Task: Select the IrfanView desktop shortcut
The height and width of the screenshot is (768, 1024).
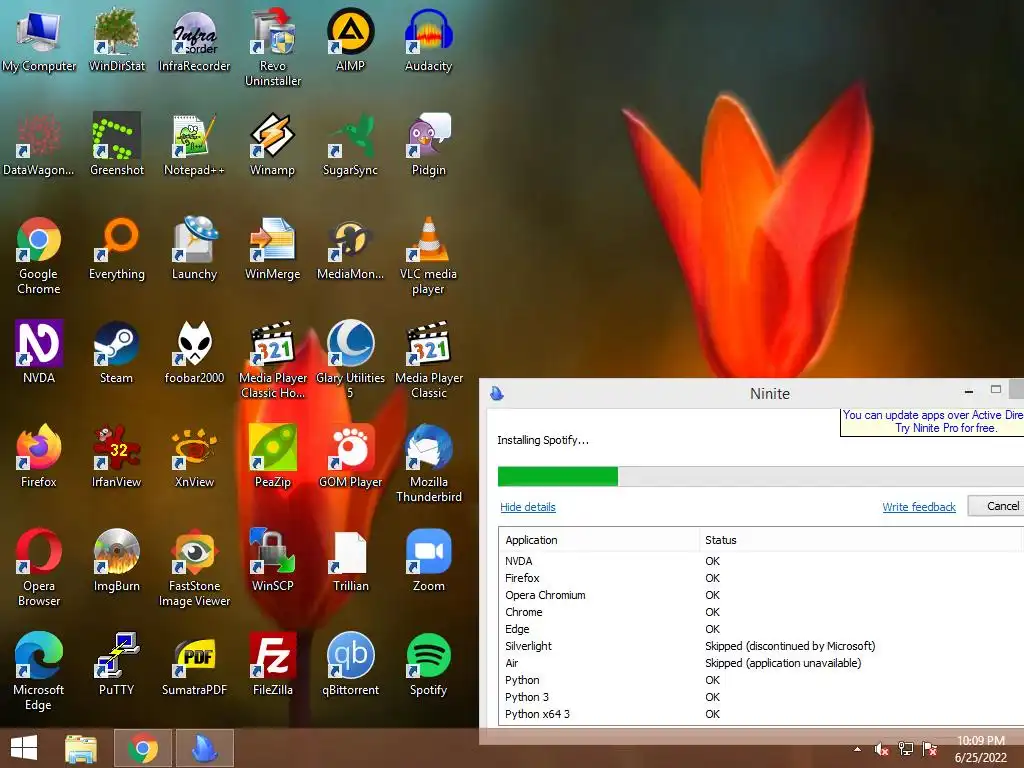Action: pos(116,456)
